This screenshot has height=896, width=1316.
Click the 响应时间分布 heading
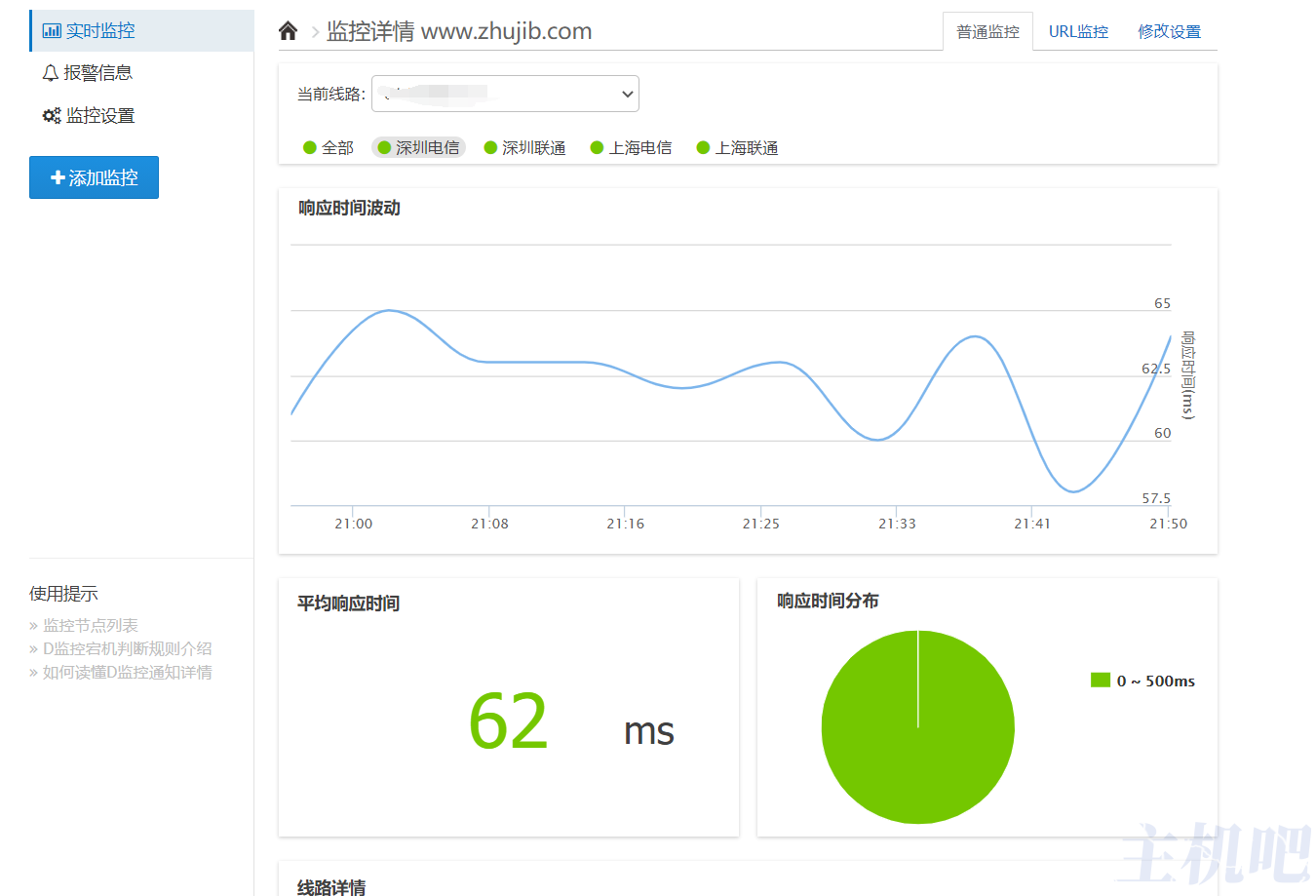click(828, 601)
